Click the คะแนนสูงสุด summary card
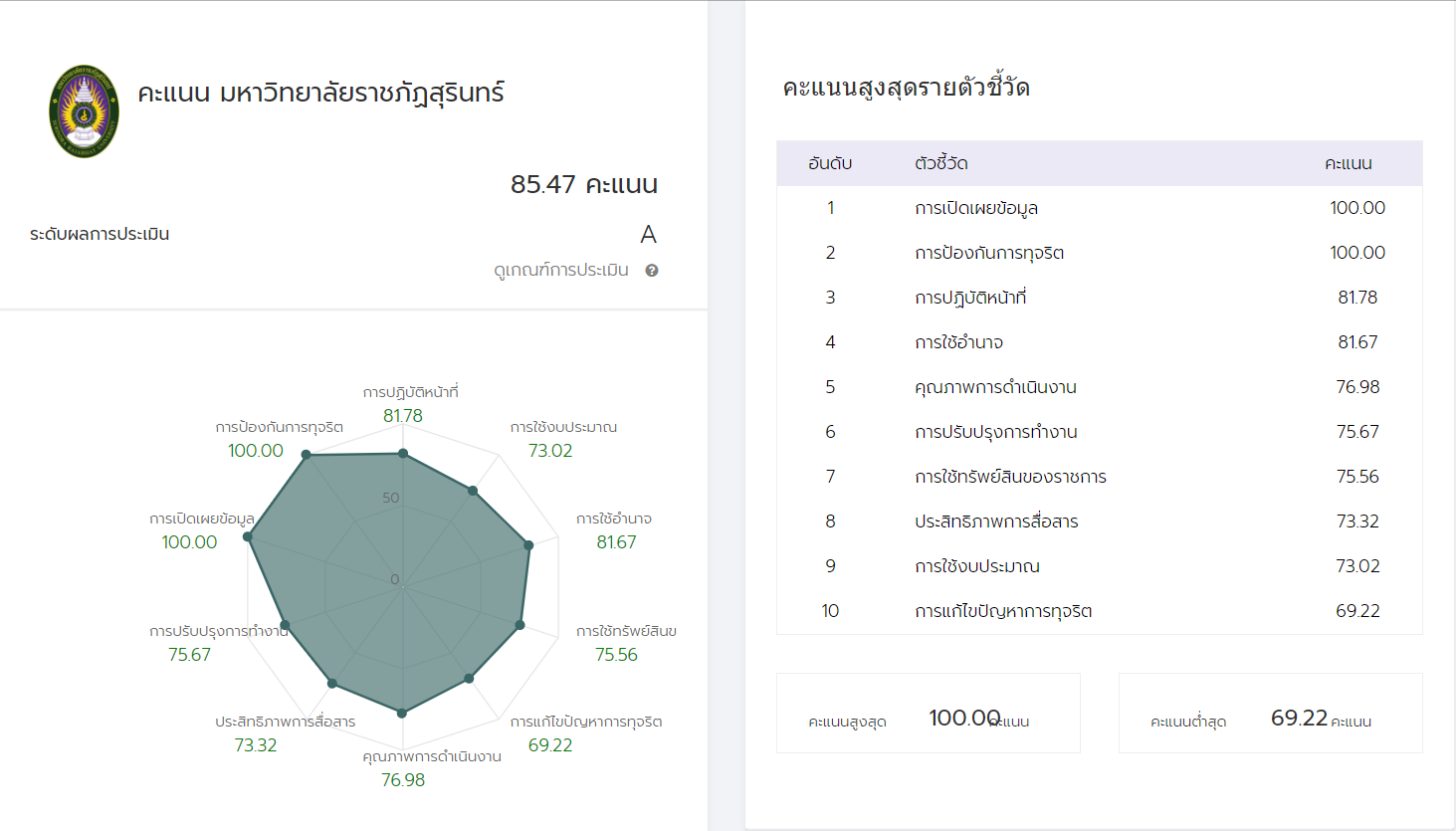 tap(929, 714)
